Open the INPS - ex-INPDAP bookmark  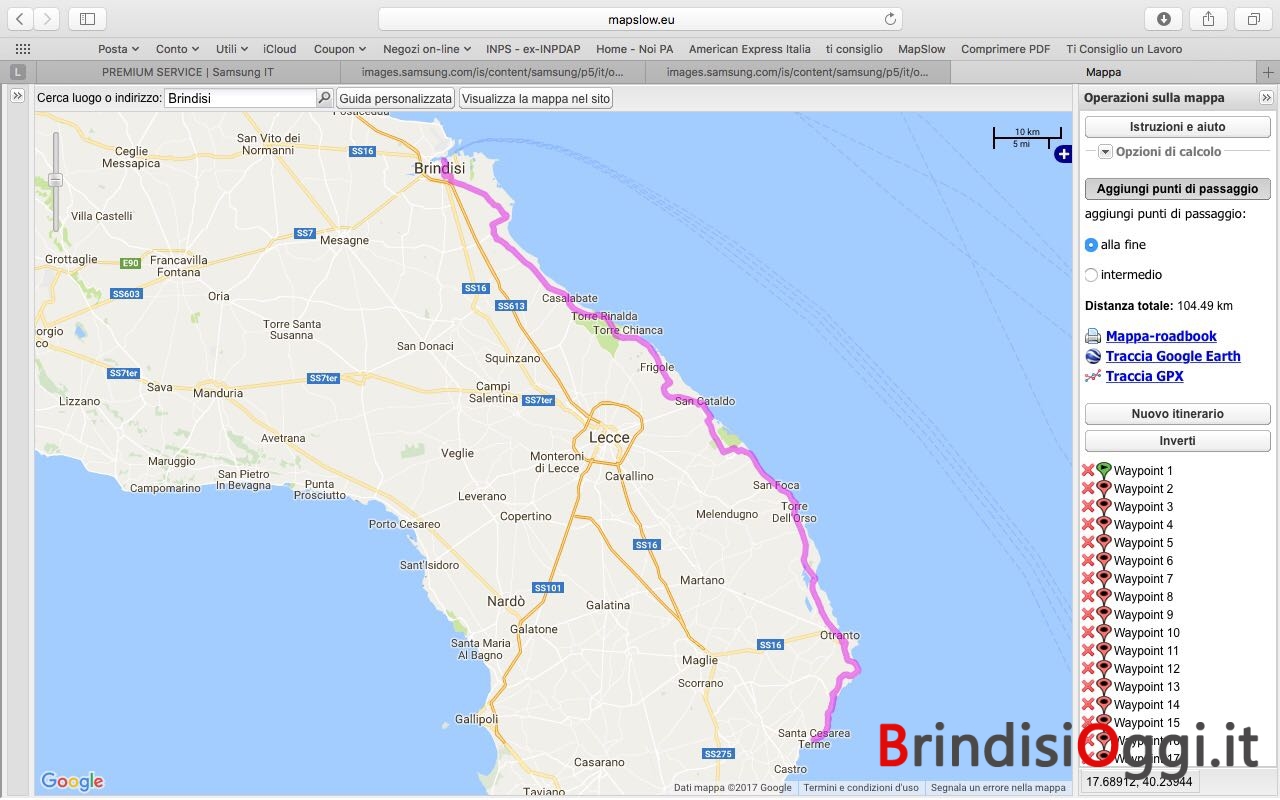(533, 49)
